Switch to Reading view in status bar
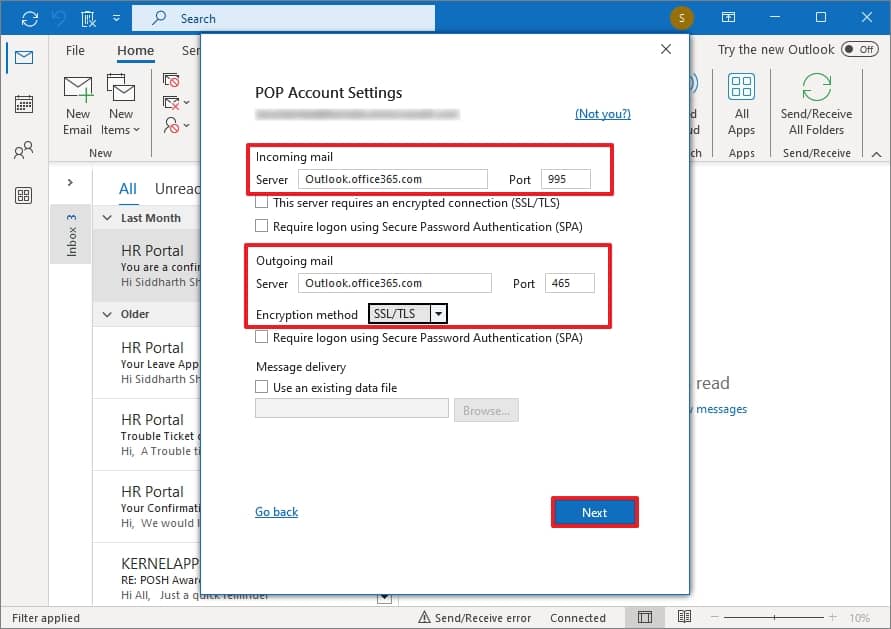The width and height of the screenshot is (891, 629). pyautogui.click(x=684, y=617)
